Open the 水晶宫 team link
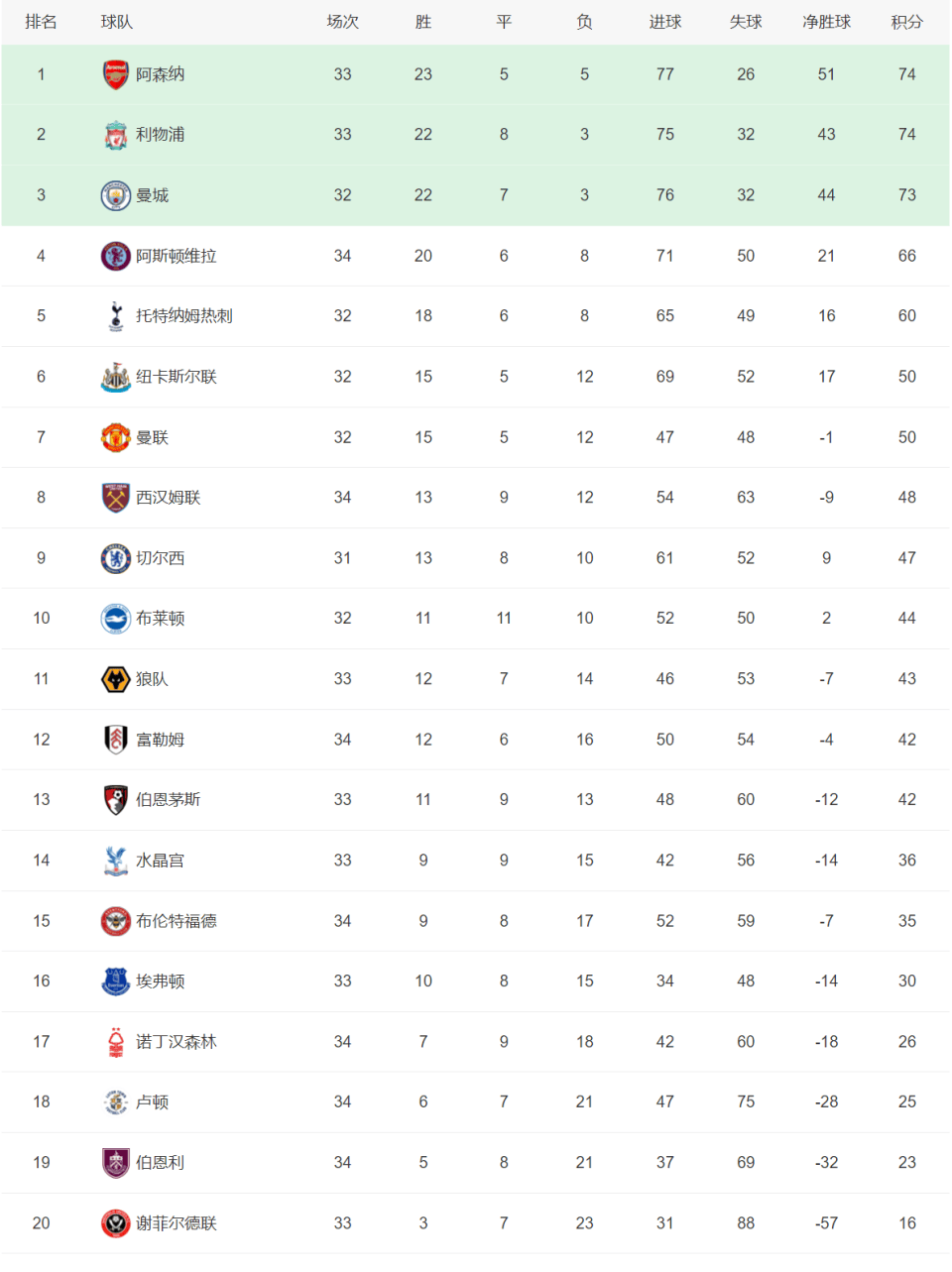This screenshot has width=952, height=1272. [160, 861]
